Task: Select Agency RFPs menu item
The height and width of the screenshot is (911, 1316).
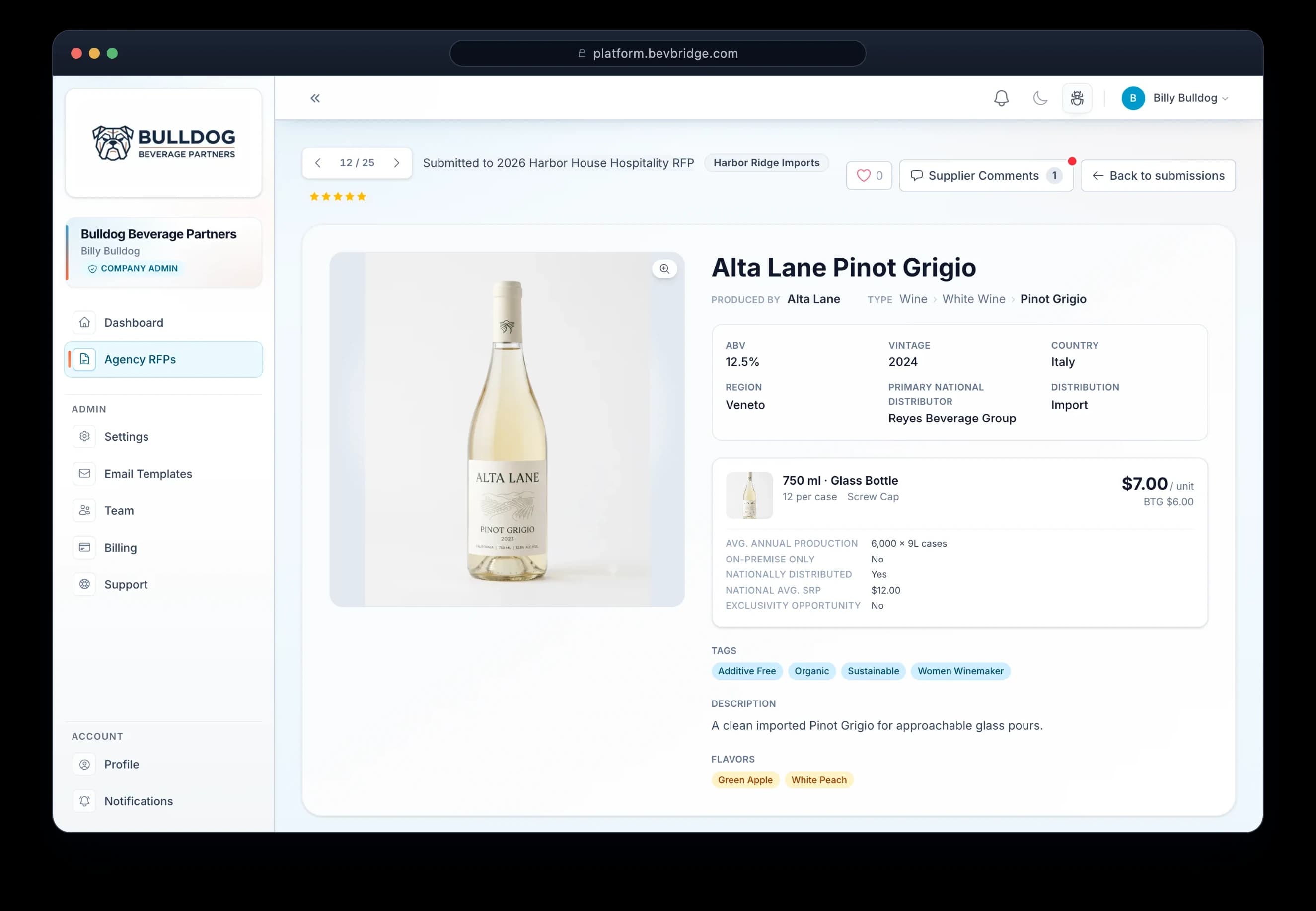Action: [x=163, y=359]
